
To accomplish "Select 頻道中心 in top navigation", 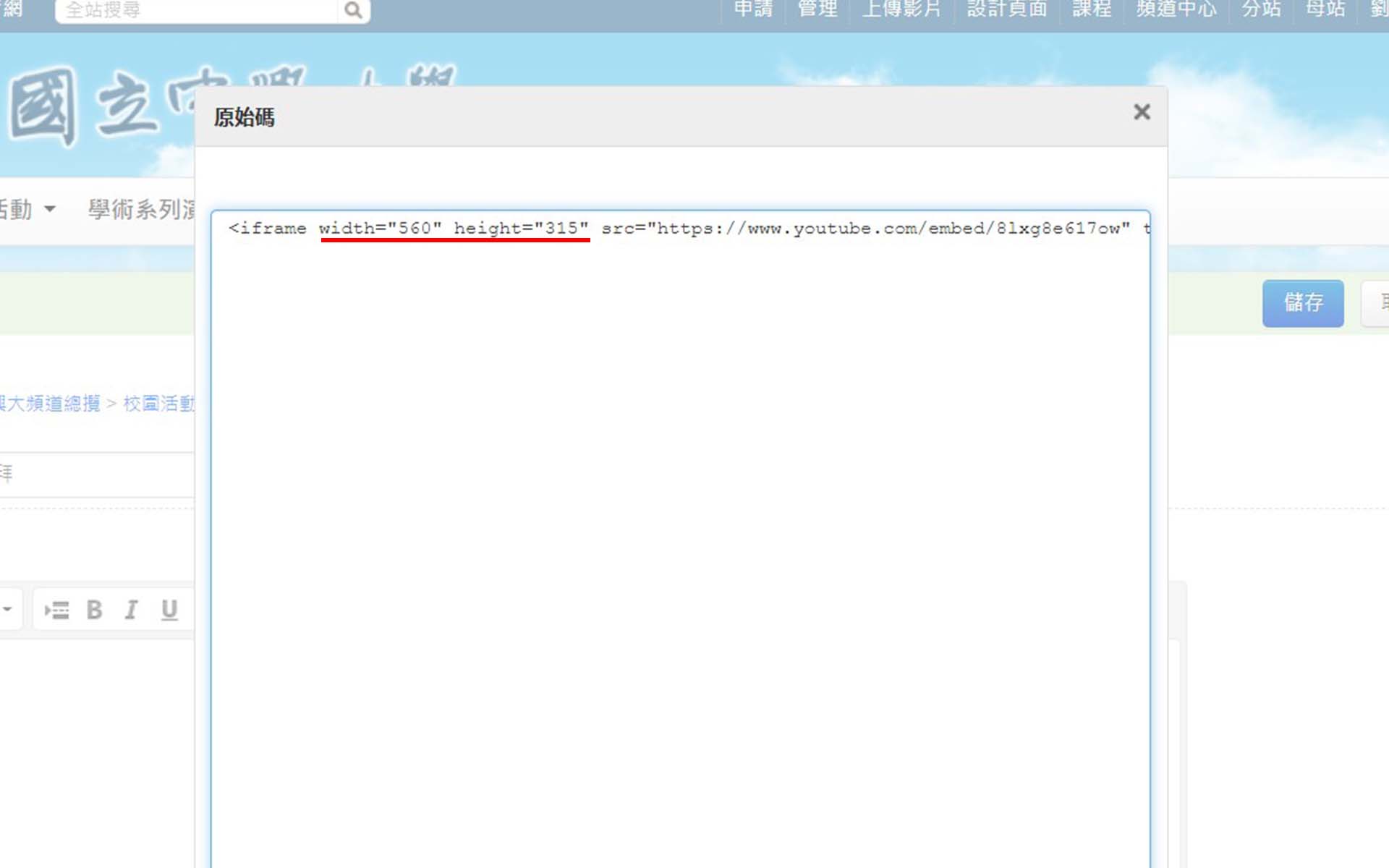I will (x=1176, y=9).
